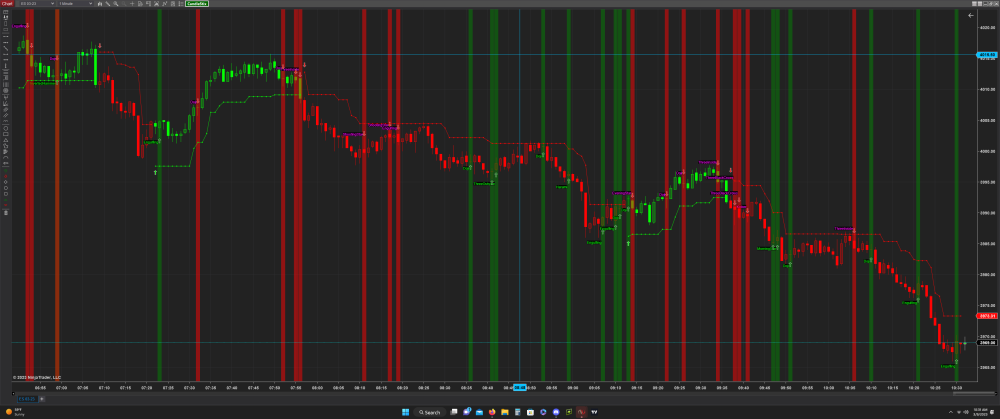Viewport: 1000px width, 419px height.
Task: Click the left arrow icon near price axis
Action: click(969, 16)
